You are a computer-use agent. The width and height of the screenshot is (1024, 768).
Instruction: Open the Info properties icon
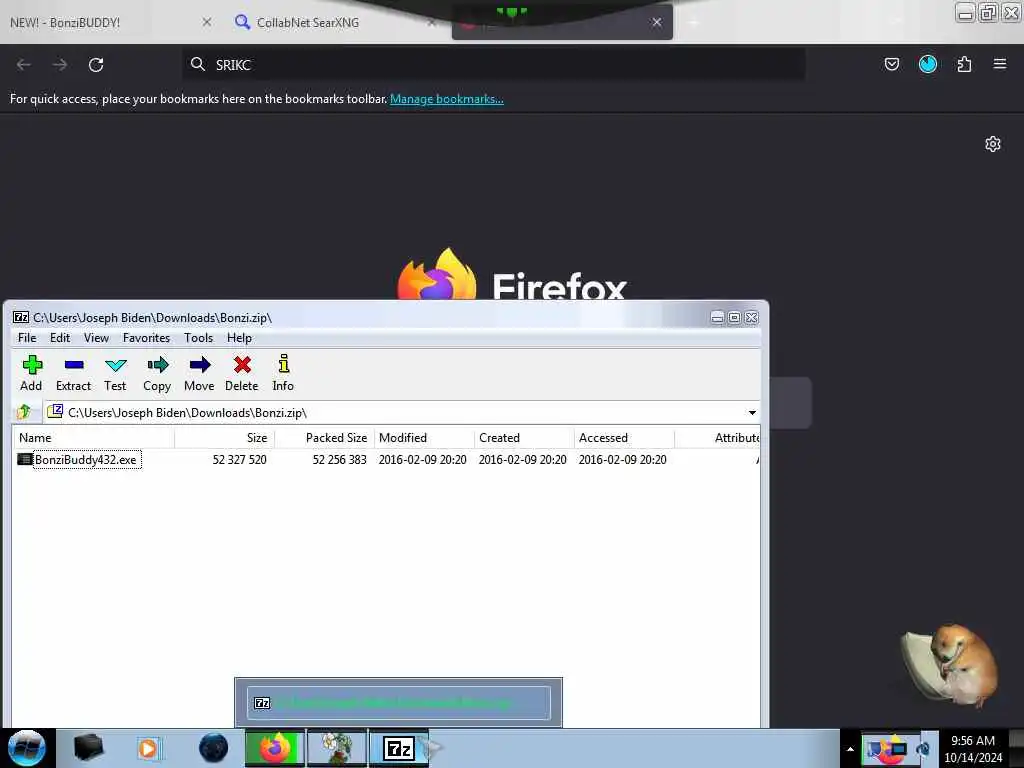point(283,364)
